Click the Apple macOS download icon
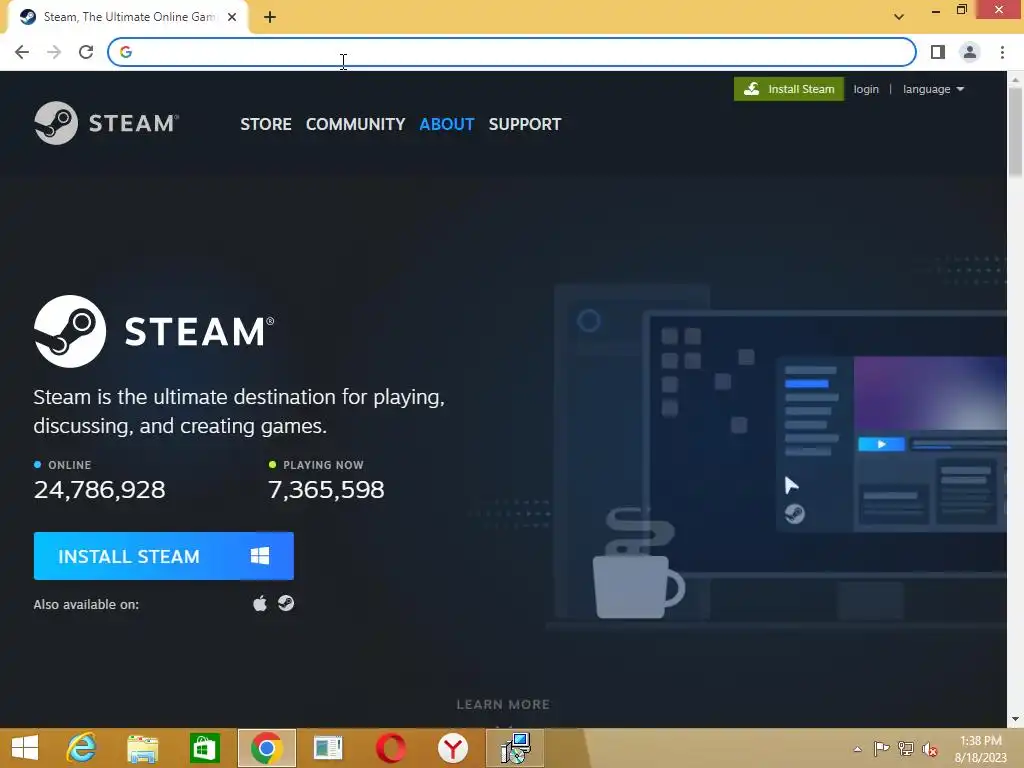This screenshot has height=768, width=1024. tap(260, 603)
